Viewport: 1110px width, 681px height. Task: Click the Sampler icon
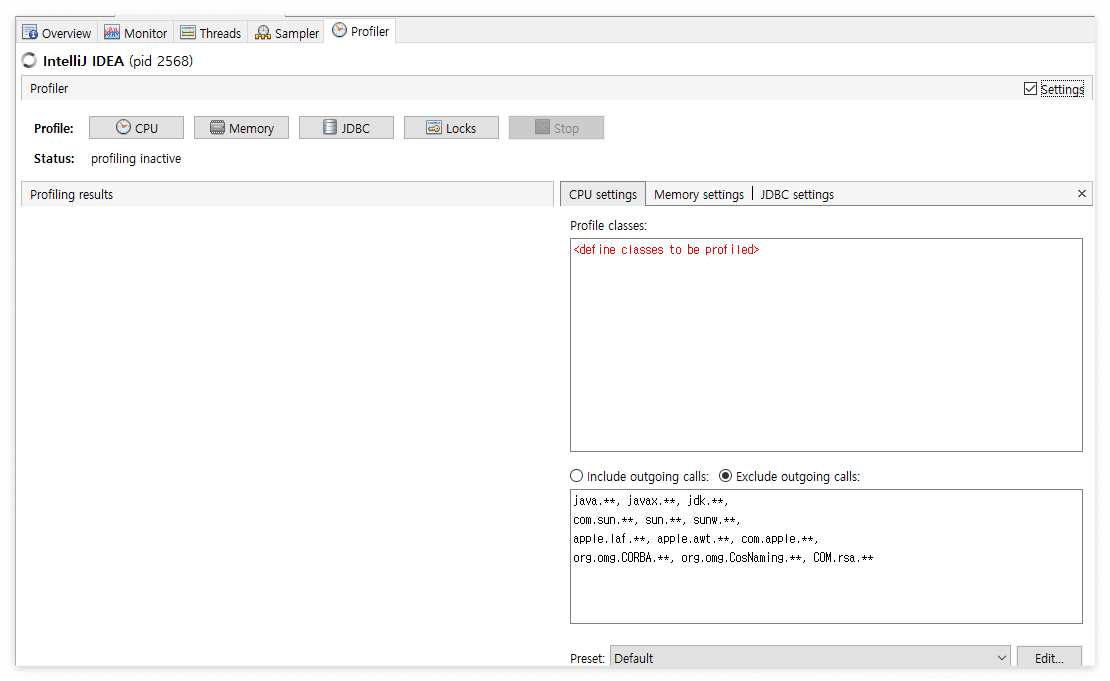tap(263, 33)
